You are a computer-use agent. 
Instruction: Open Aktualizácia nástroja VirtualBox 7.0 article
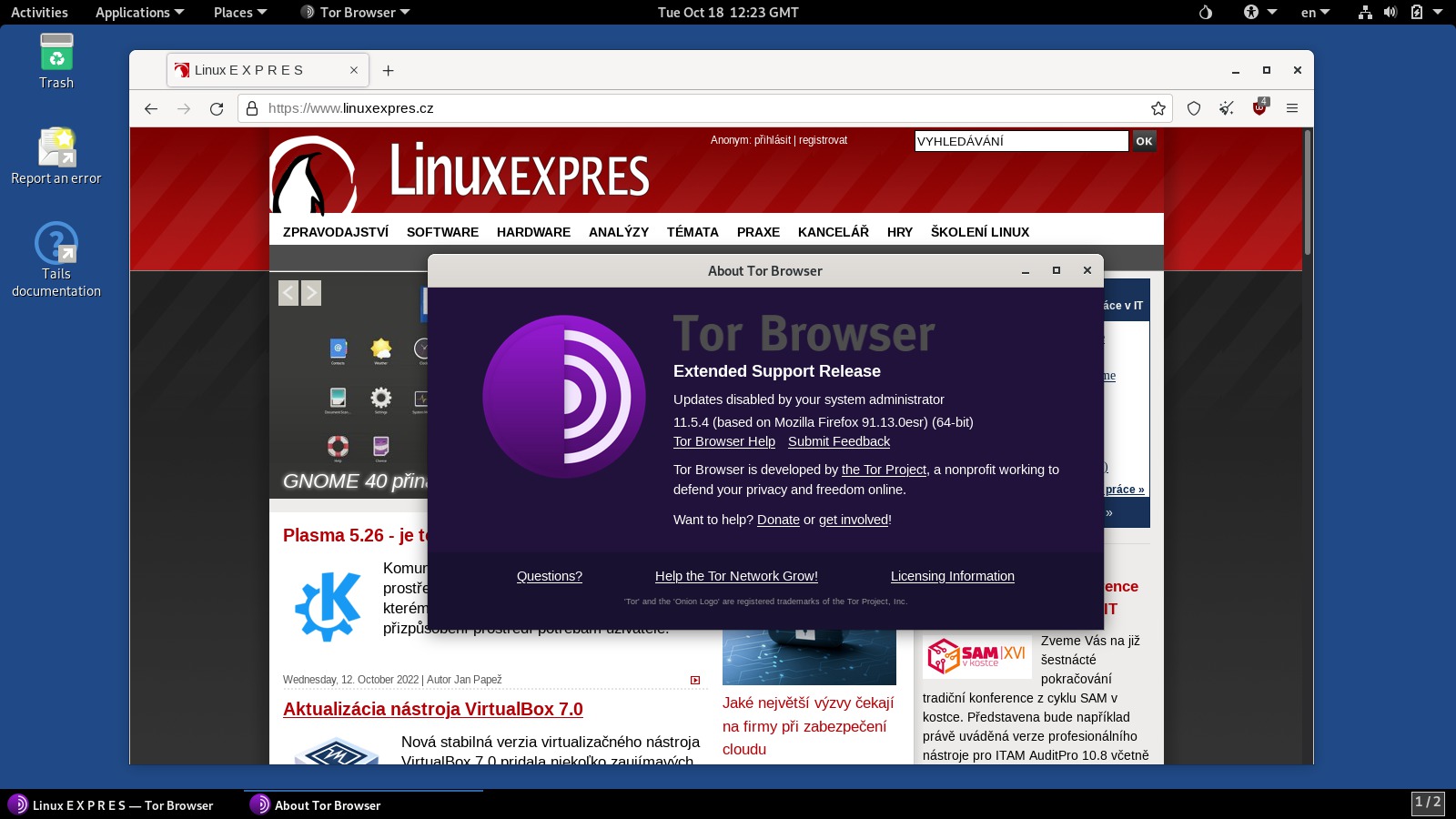(x=433, y=709)
